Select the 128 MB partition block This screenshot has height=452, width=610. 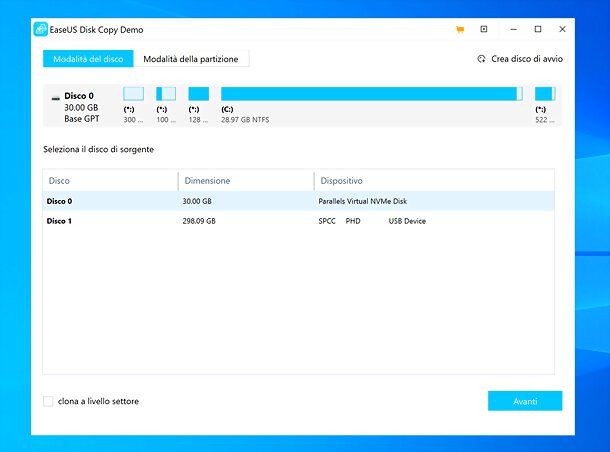(199, 94)
